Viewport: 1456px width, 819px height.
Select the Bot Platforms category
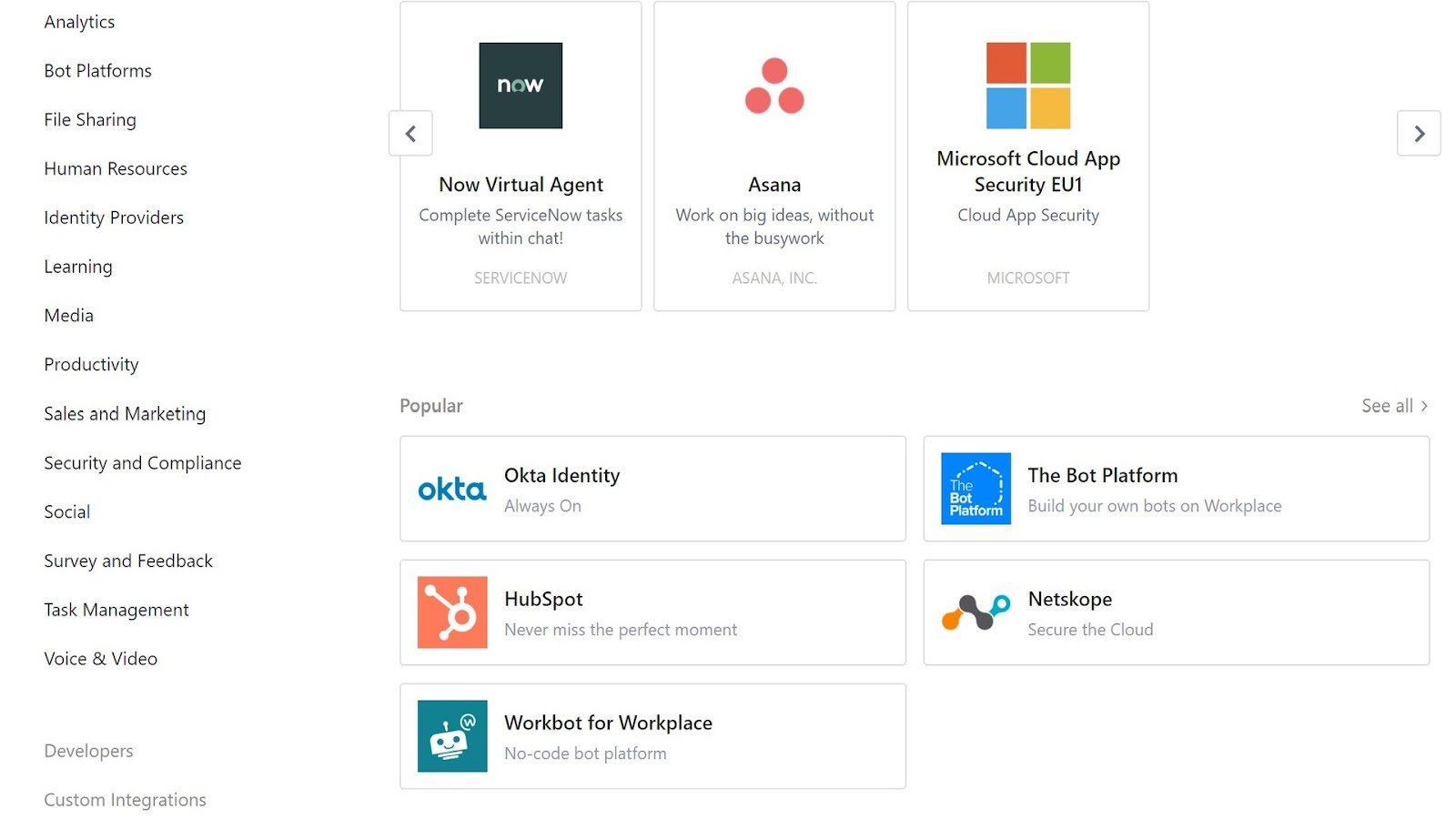click(98, 71)
